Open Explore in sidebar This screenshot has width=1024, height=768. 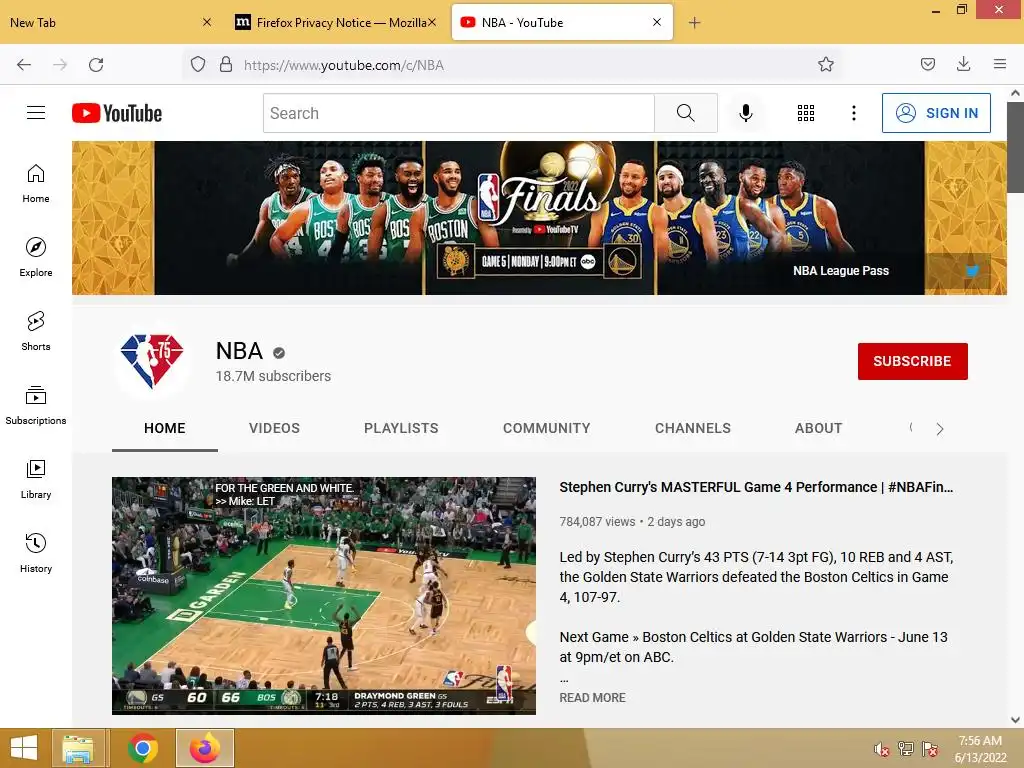36,257
